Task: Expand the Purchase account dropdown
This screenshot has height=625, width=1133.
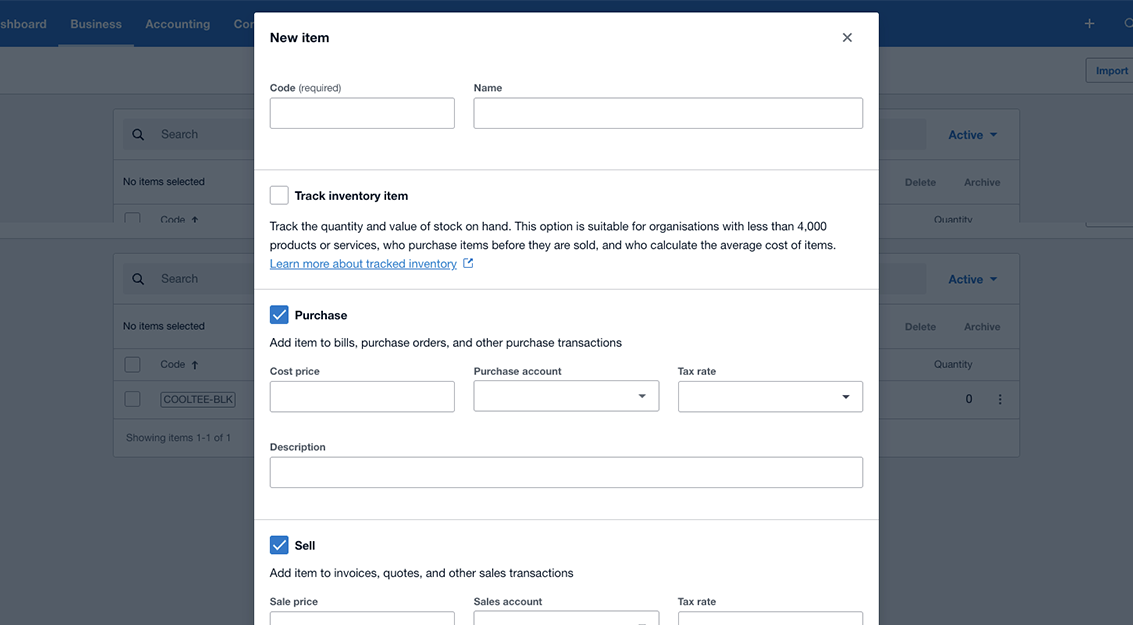Action: point(566,397)
